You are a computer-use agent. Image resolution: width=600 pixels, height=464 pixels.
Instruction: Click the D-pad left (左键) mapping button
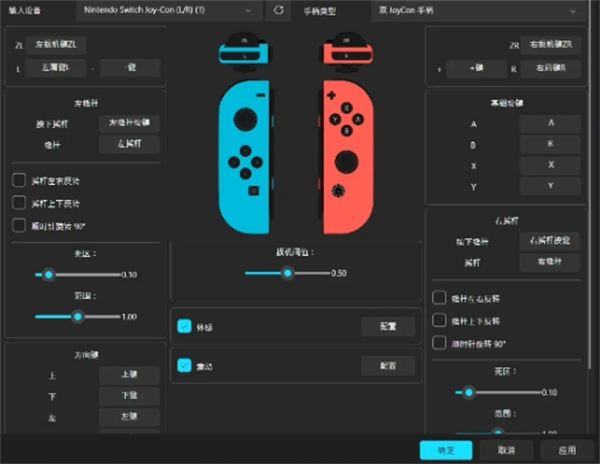coord(129,417)
